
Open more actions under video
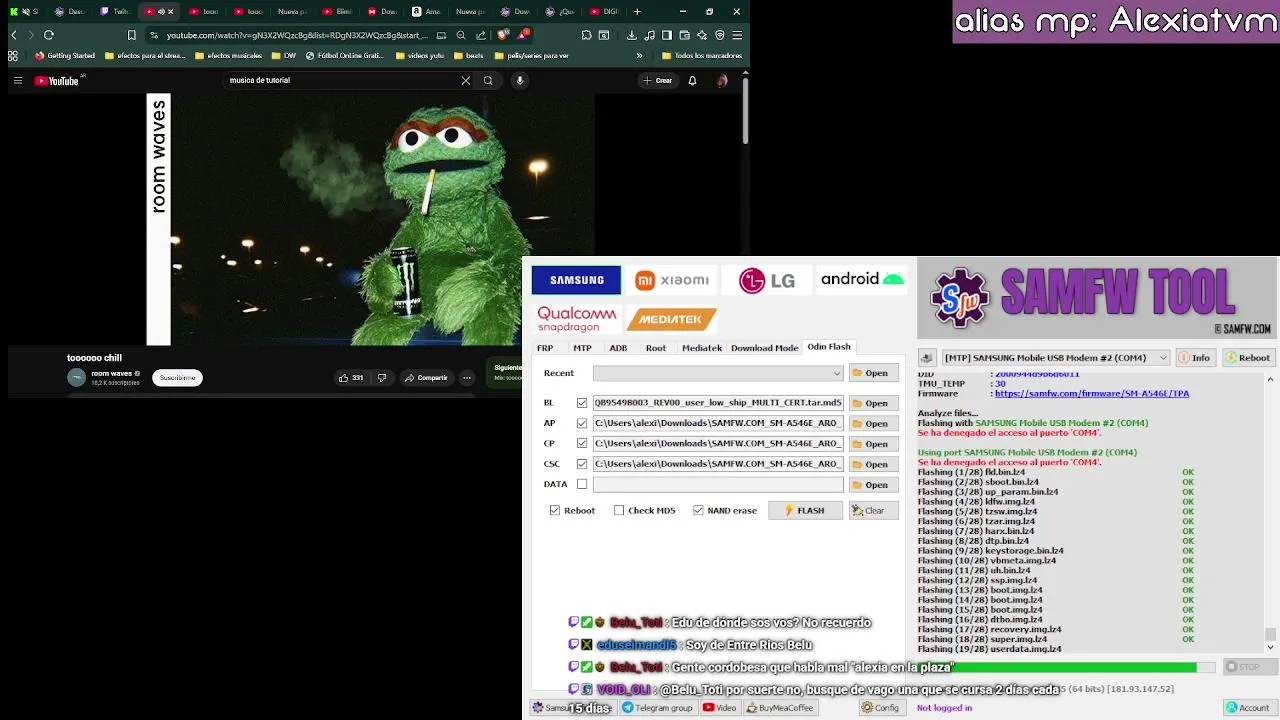pos(466,378)
